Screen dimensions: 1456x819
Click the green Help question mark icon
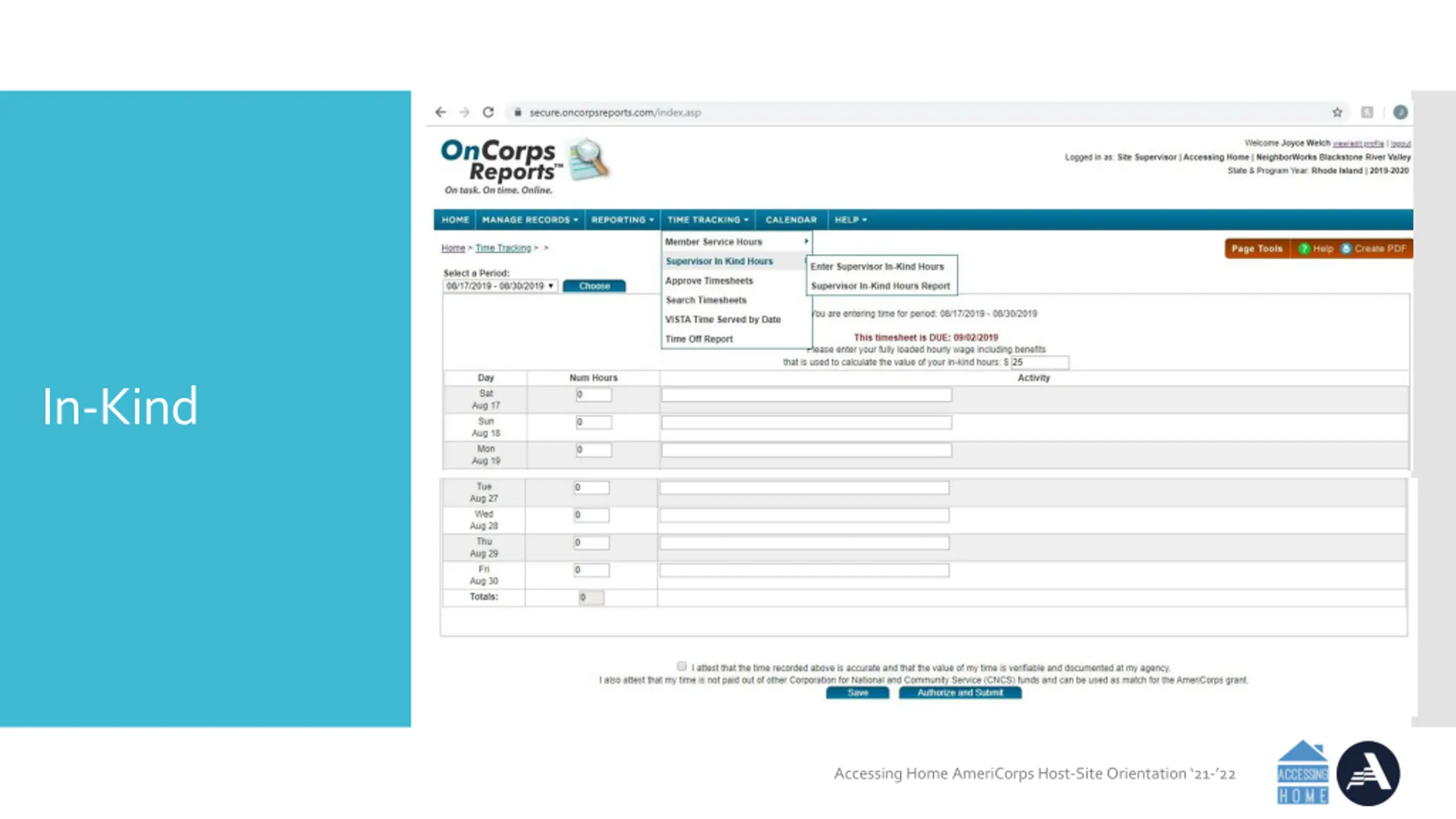point(1304,249)
